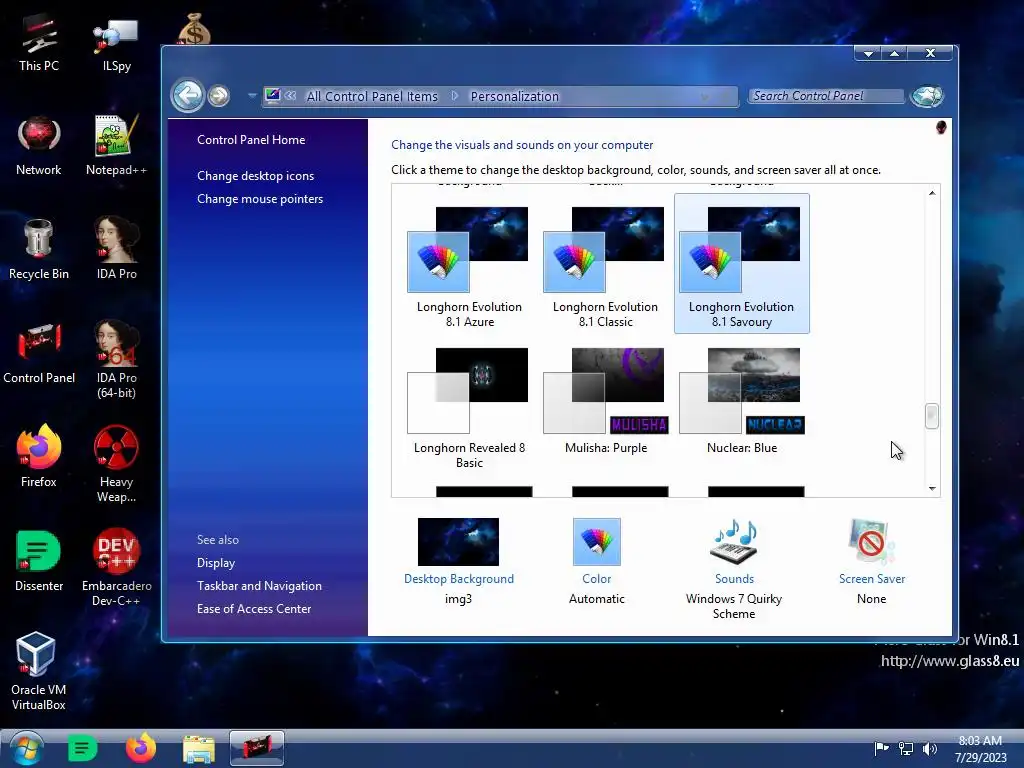Select the Control Panel taskbar button
1024x768 pixels.
coord(257,748)
